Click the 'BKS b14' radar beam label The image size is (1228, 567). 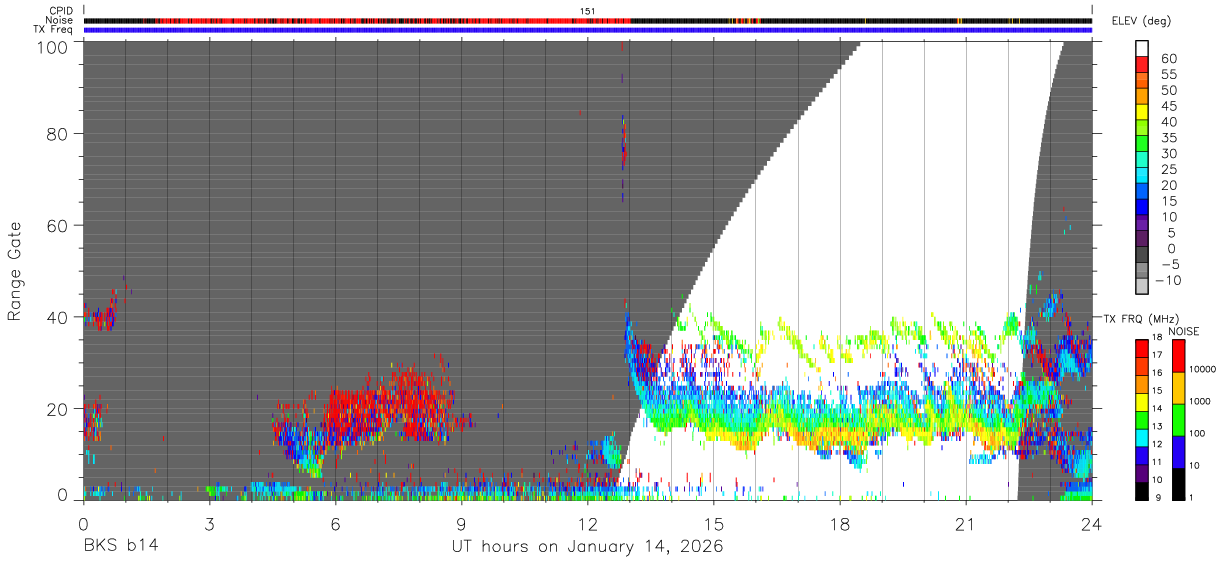click(120, 546)
